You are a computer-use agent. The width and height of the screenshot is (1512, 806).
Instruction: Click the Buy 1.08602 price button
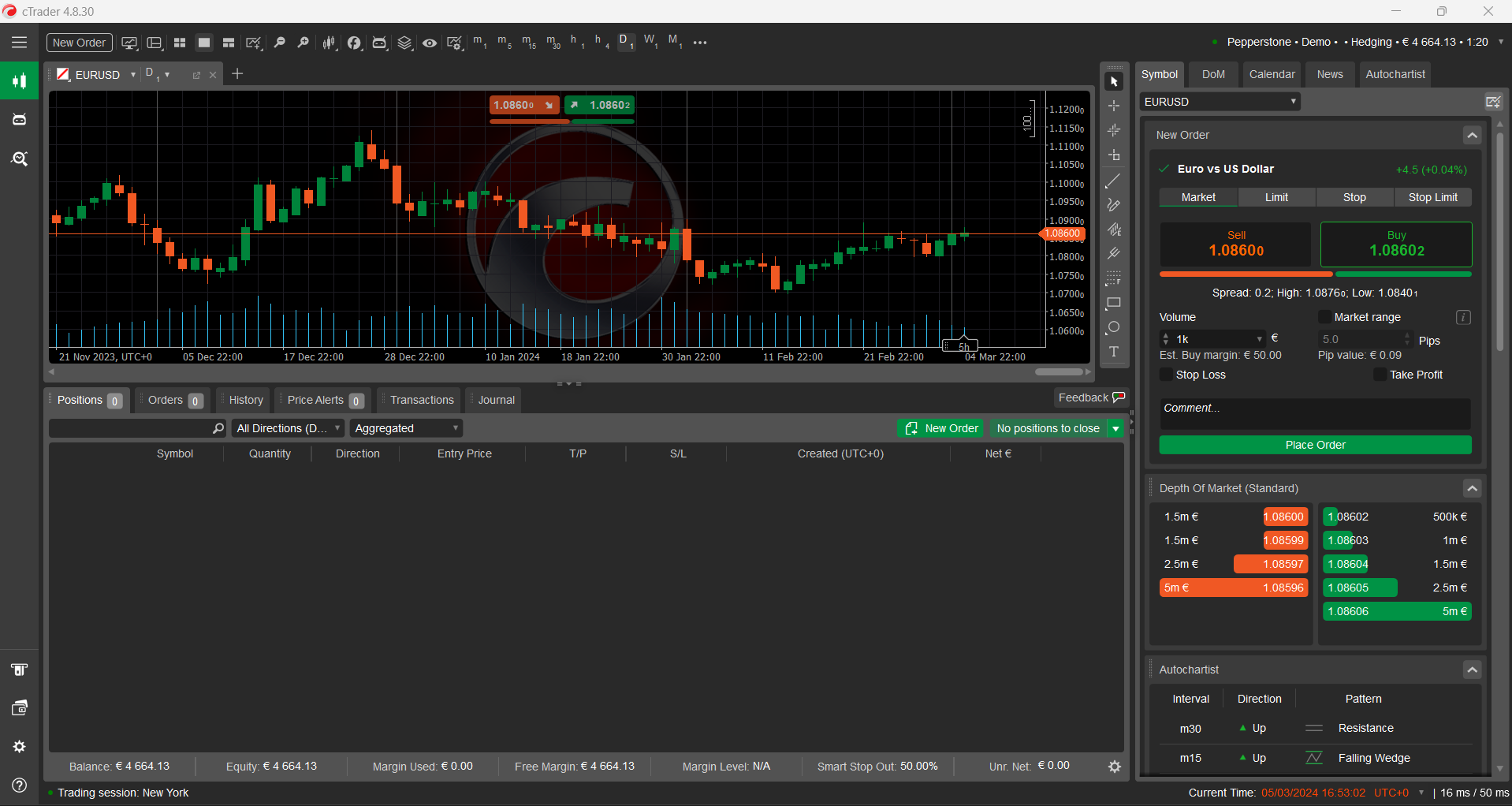[x=1396, y=244]
